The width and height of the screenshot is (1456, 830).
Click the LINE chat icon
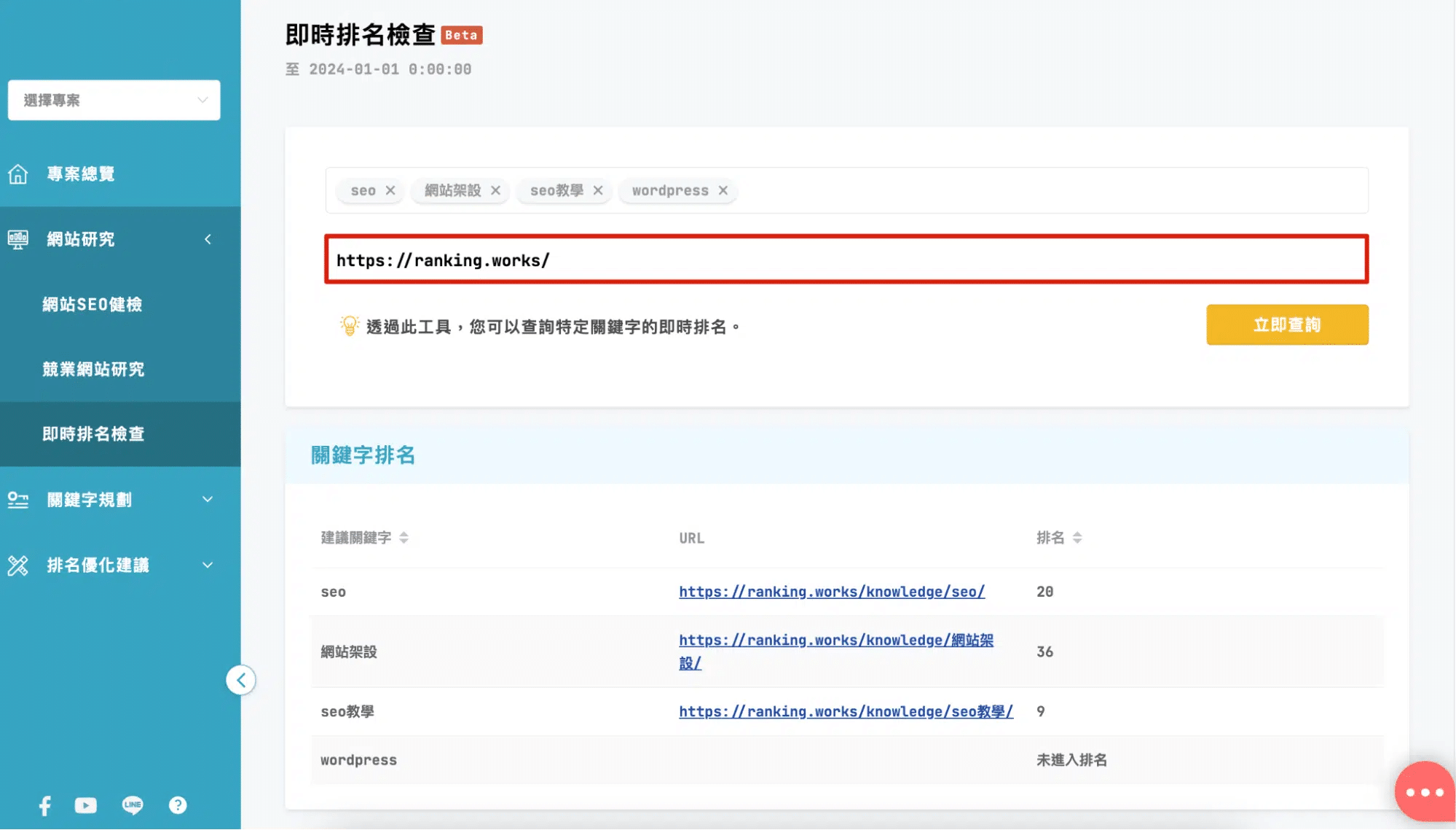click(133, 805)
